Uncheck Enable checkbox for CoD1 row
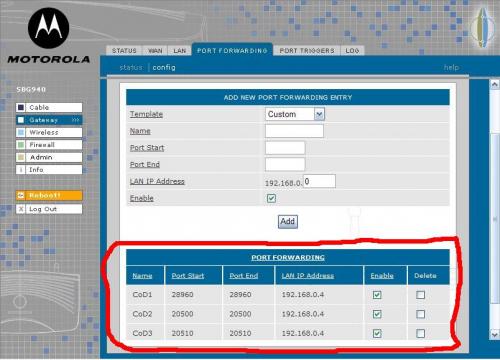Viewport: 500px width, 360px height. [x=377, y=295]
